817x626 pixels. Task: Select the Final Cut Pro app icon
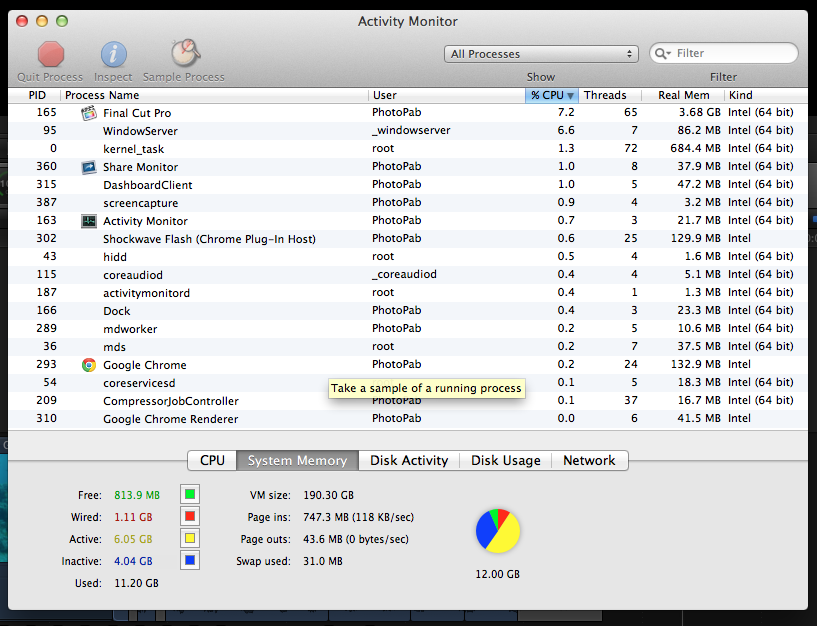coord(89,113)
